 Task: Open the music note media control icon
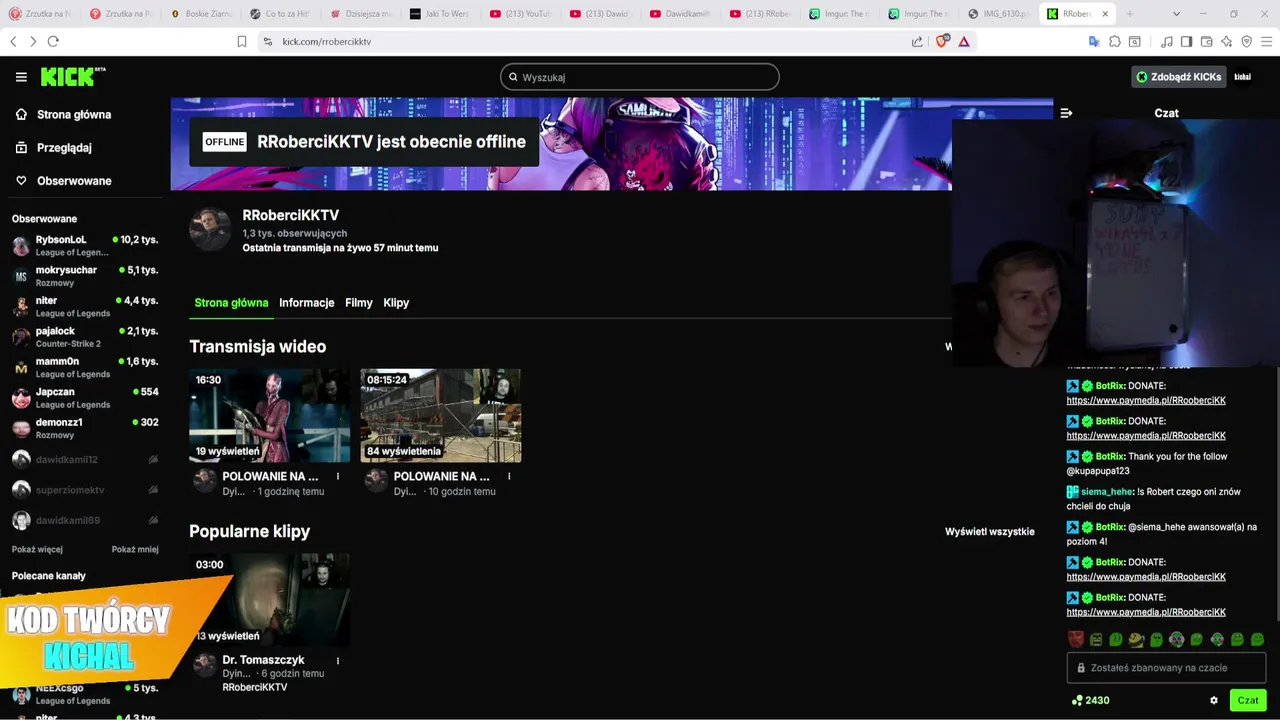click(1167, 41)
